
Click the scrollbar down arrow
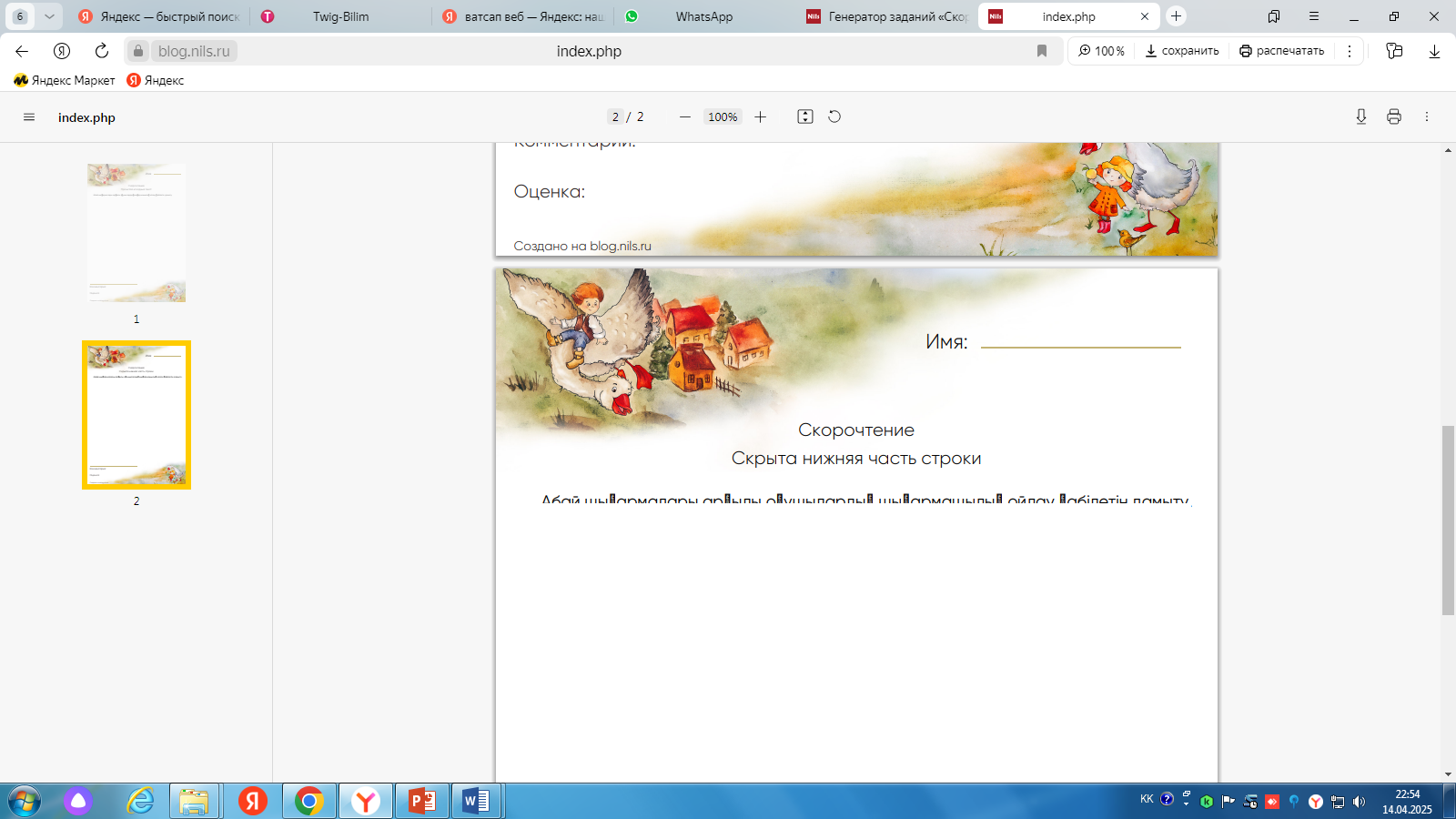click(x=1448, y=775)
